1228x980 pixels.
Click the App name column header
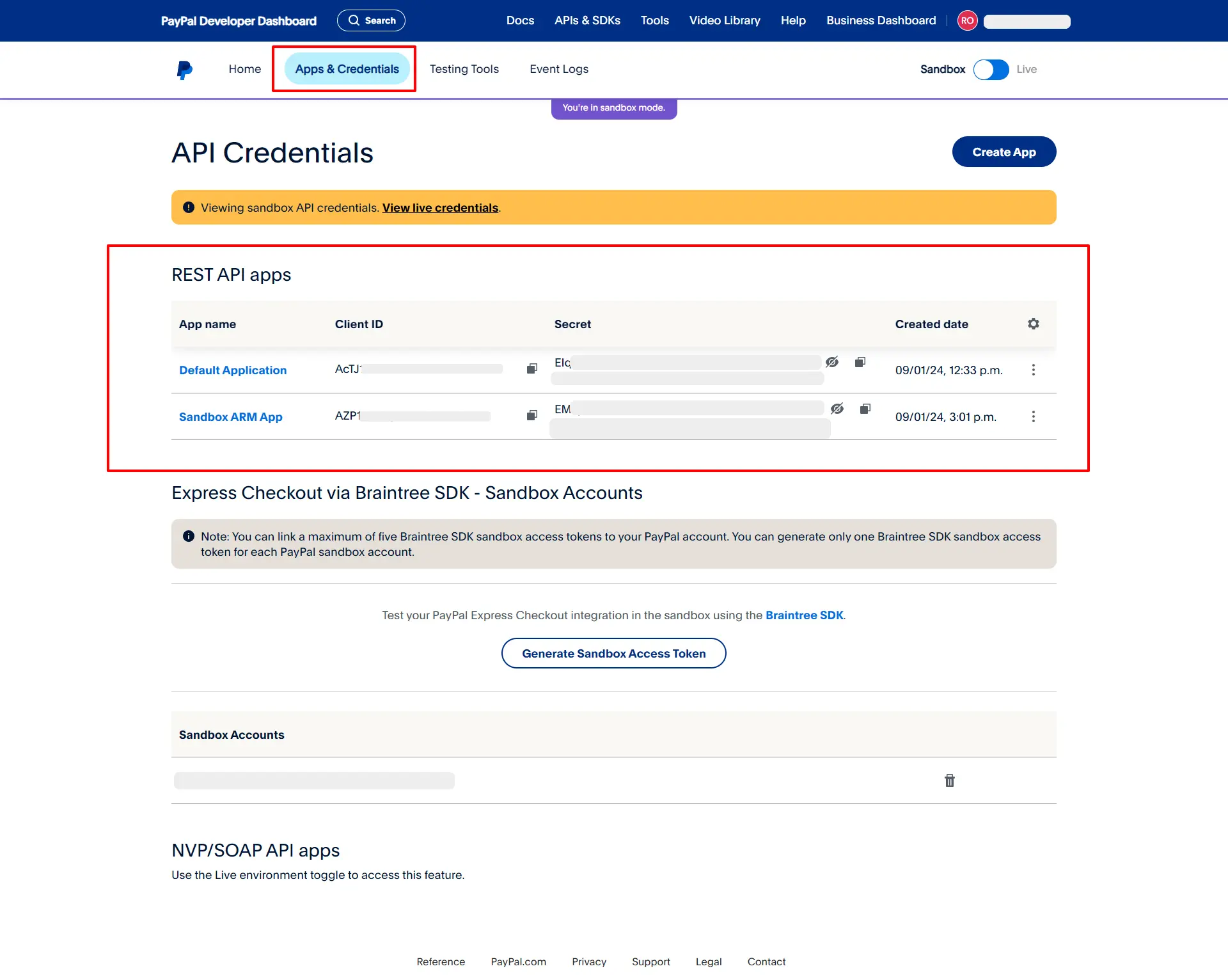(207, 324)
